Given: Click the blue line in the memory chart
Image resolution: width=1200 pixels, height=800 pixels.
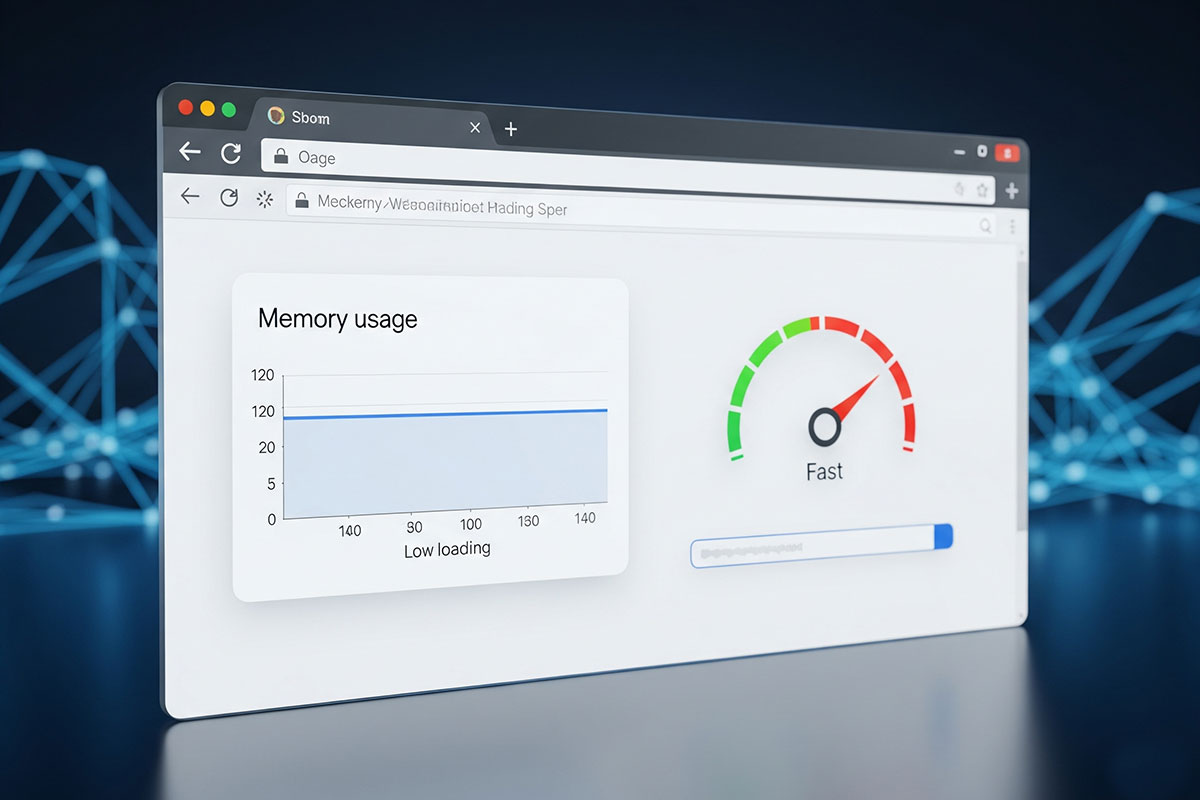Looking at the screenshot, I should [445, 414].
